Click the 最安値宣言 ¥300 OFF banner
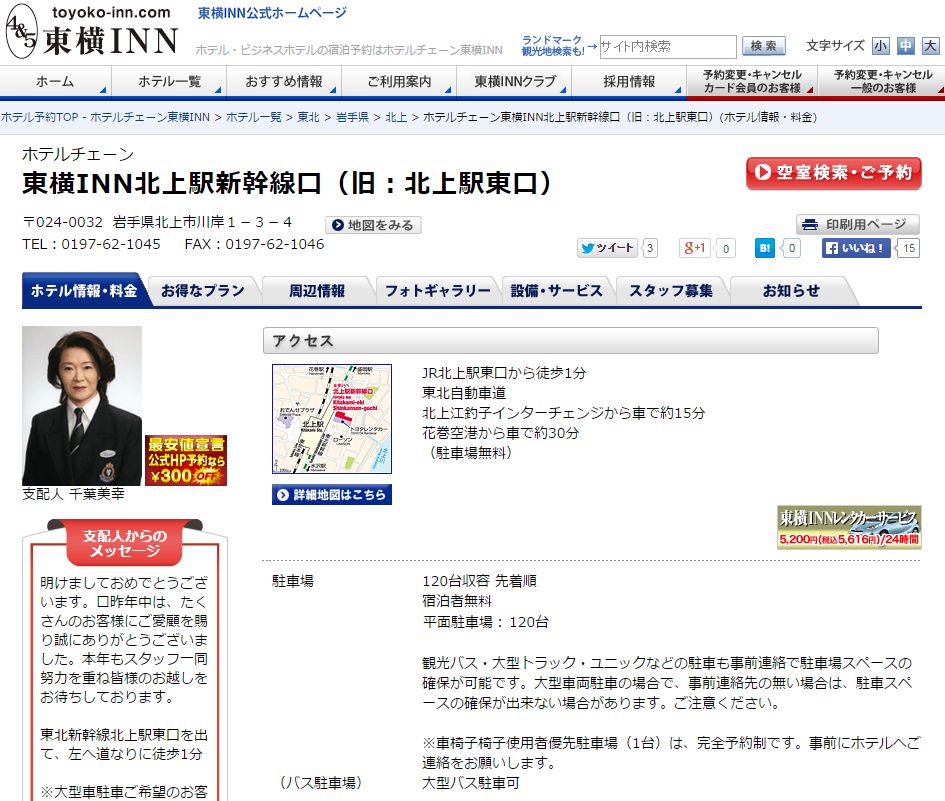945x801 pixels. [186, 460]
